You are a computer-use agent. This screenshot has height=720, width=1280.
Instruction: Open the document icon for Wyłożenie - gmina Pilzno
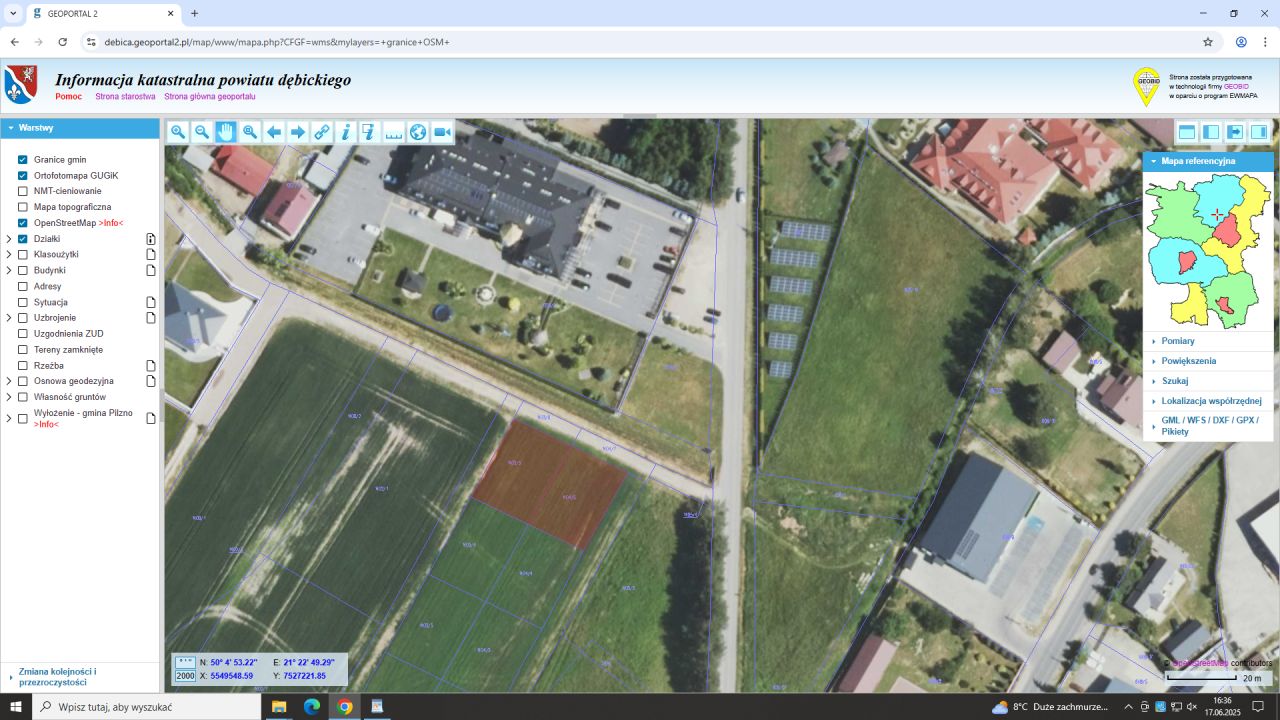(x=151, y=418)
